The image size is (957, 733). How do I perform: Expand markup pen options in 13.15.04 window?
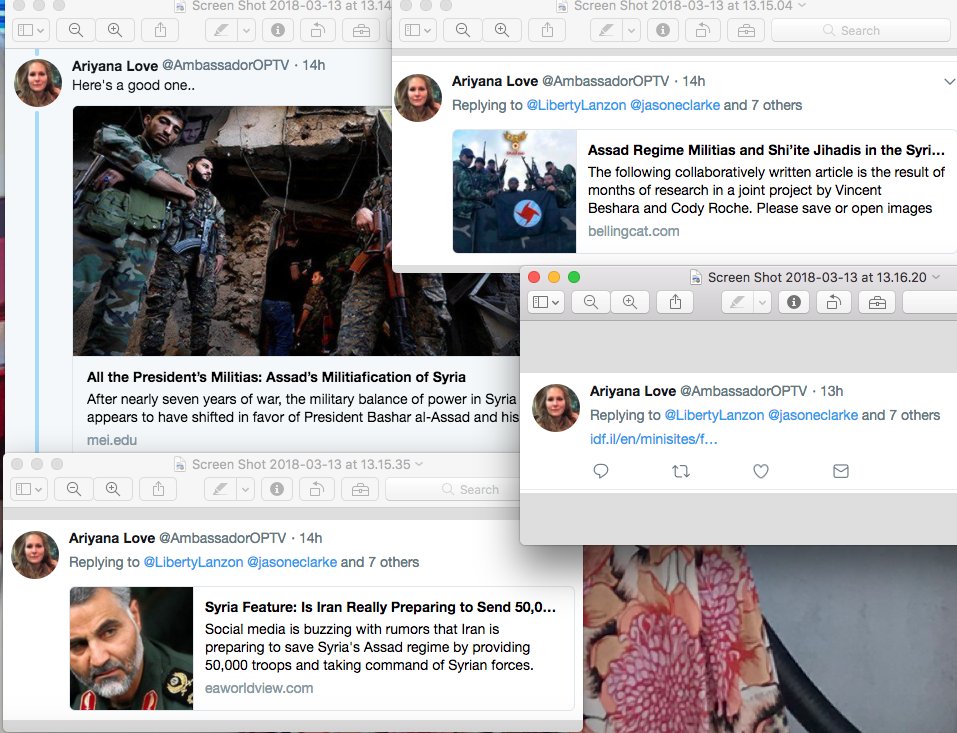[x=631, y=31]
